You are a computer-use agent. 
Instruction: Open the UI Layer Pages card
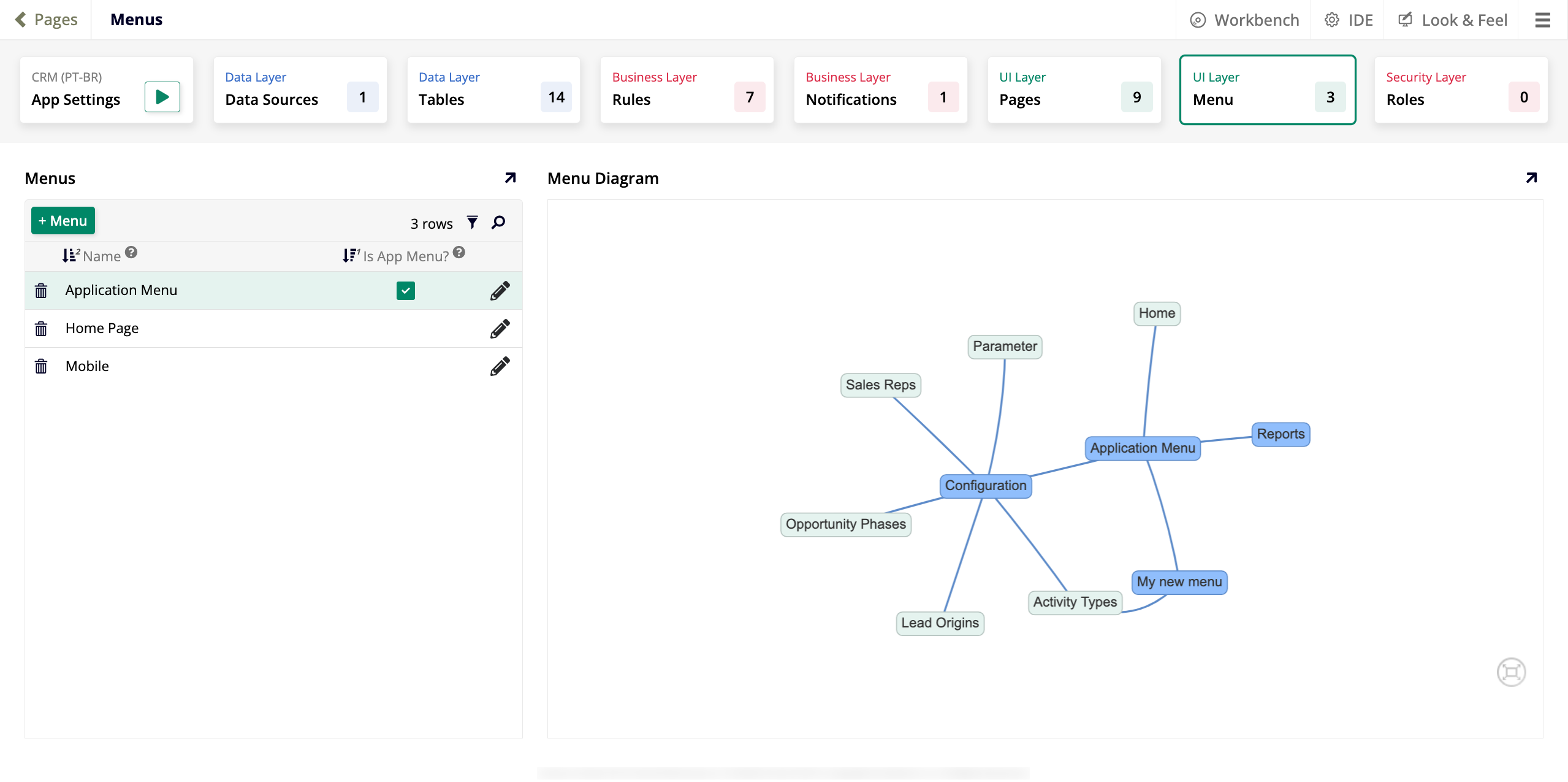click(x=1073, y=90)
